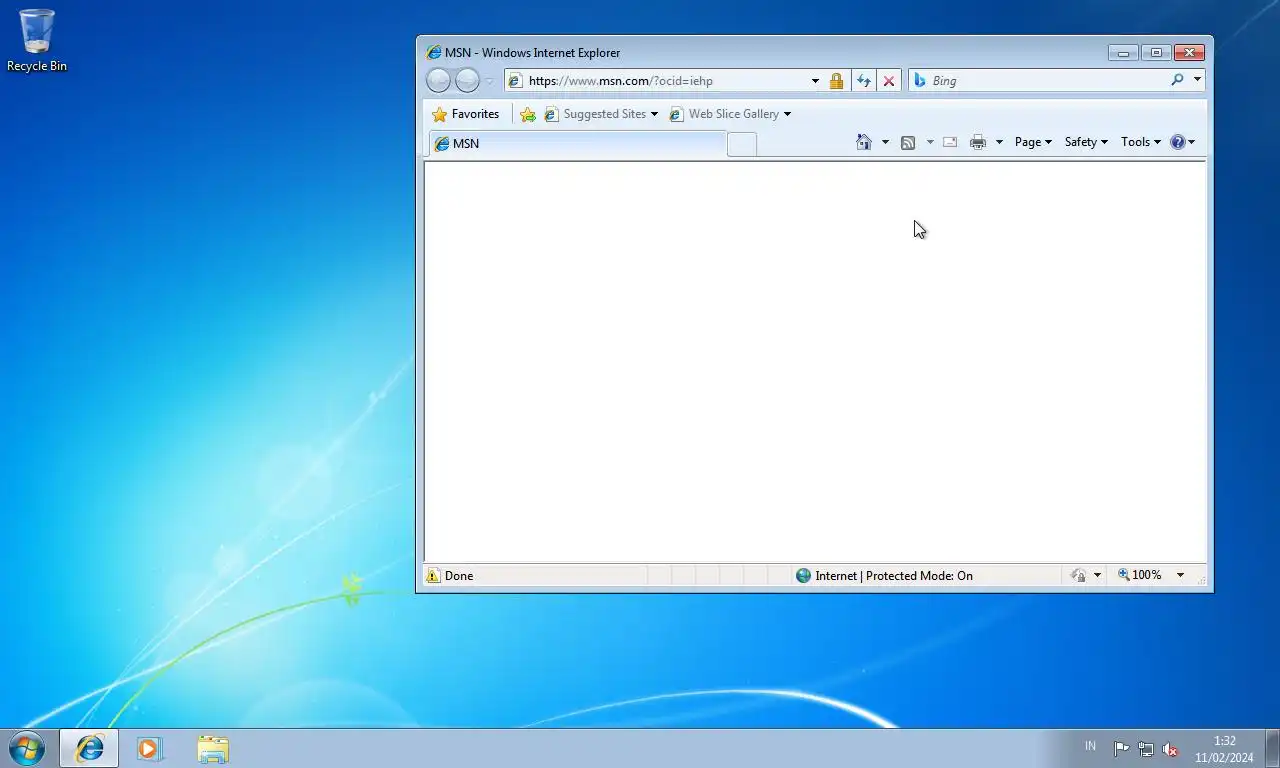
Task: Expand the Web Slice Gallery arrow
Action: coord(787,114)
